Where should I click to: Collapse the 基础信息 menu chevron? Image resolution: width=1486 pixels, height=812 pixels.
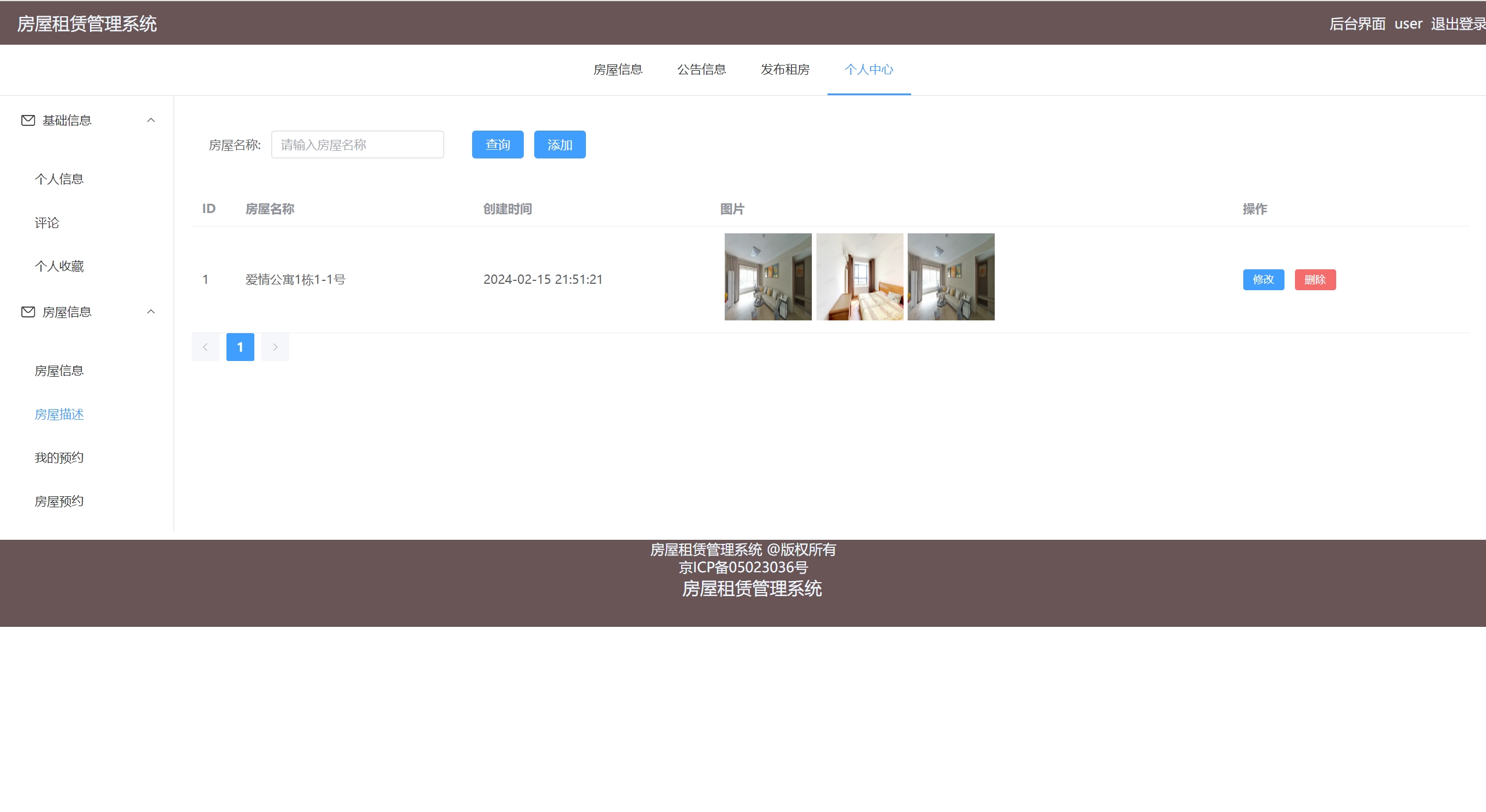[x=151, y=120]
